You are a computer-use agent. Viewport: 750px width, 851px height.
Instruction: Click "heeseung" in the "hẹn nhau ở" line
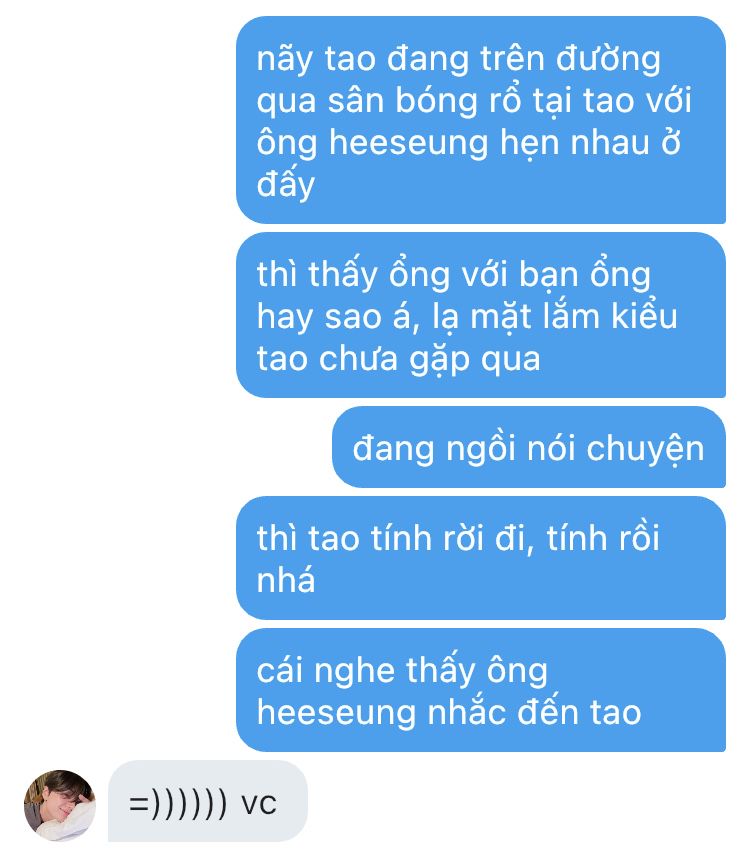(x=409, y=142)
